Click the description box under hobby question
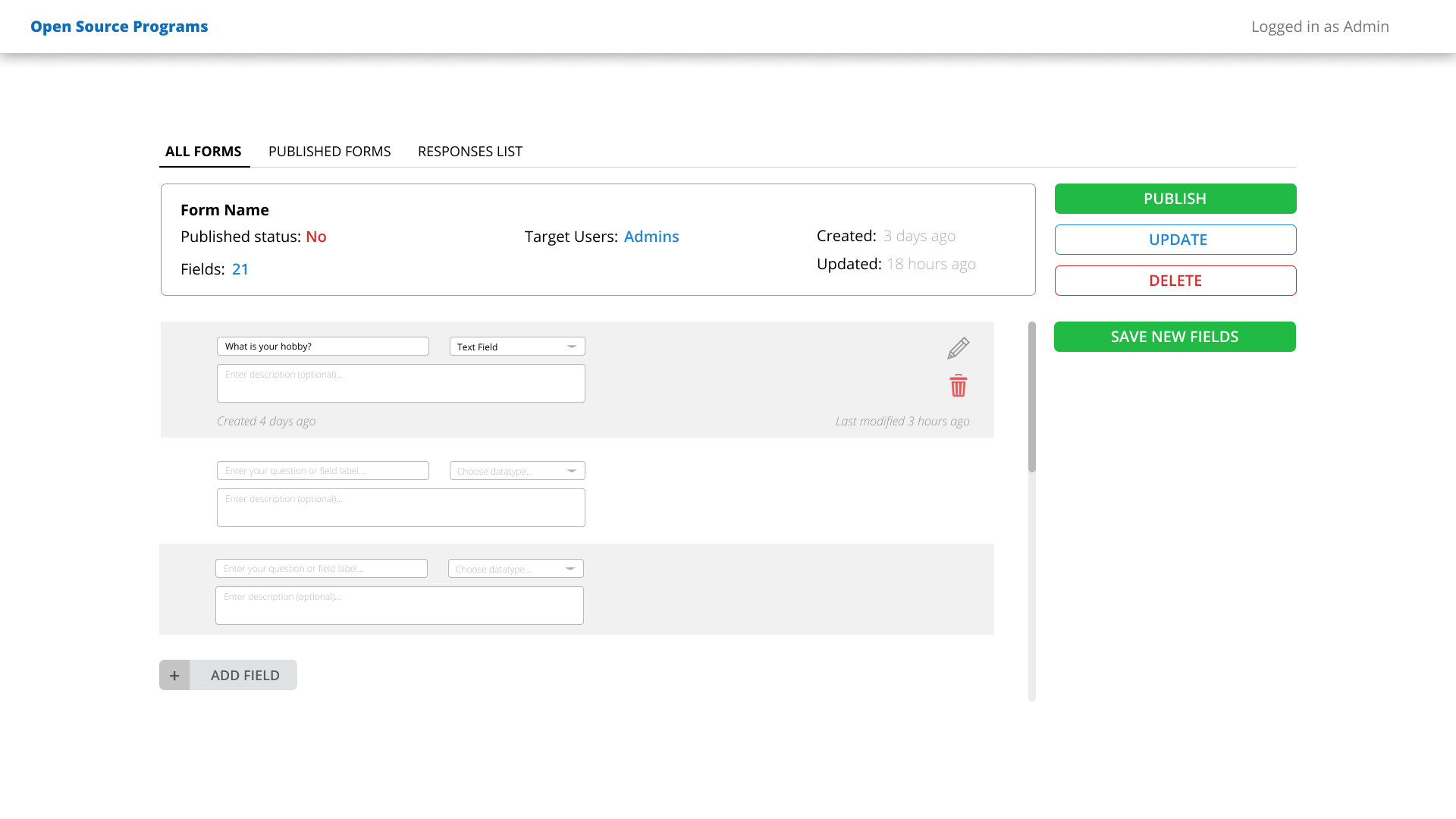This screenshot has width=1456, height=819. point(400,384)
